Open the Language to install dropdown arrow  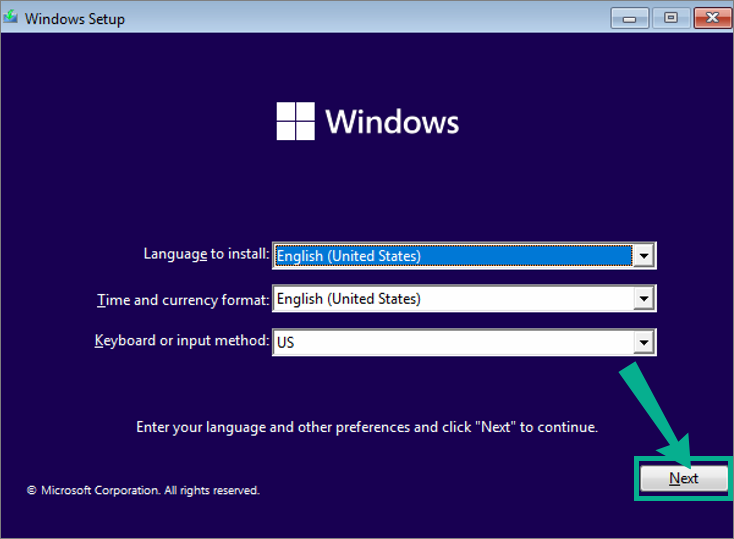pyautogui.click(x=644, y=256)
